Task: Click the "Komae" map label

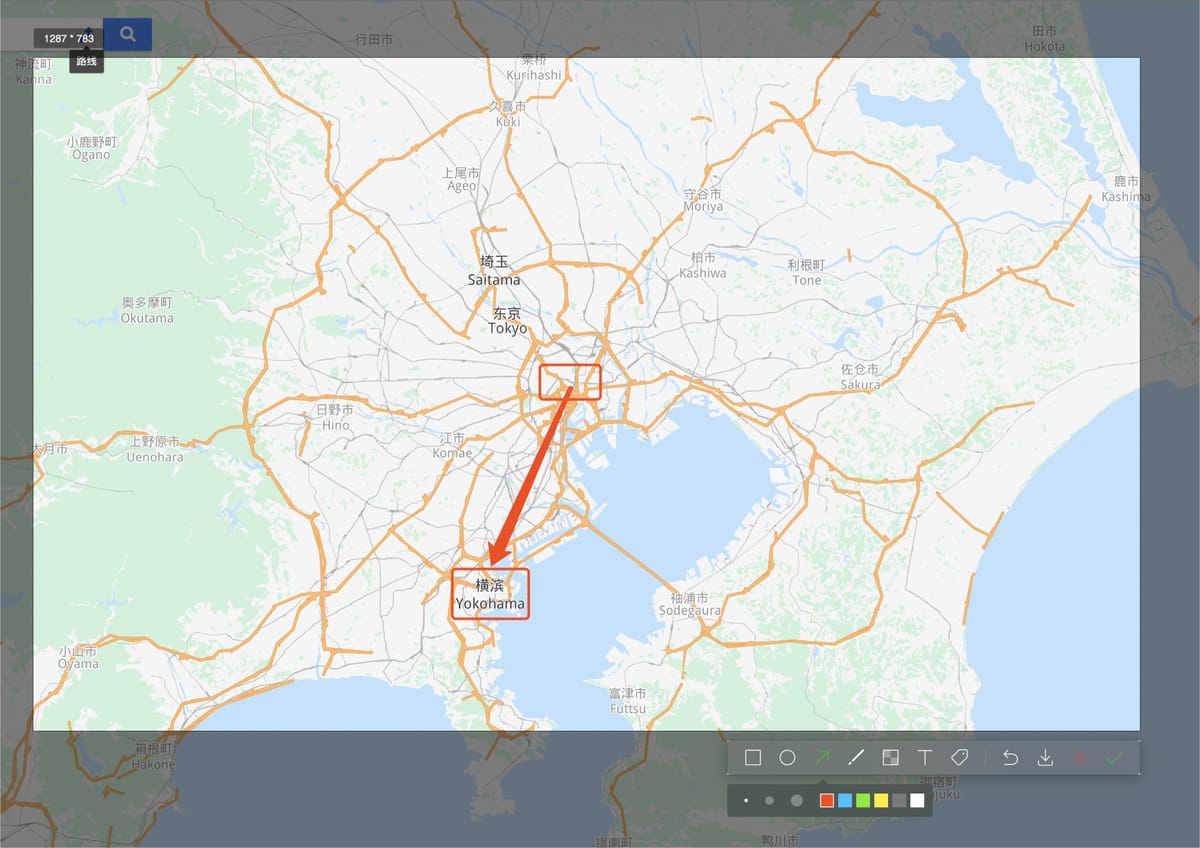Action: point(452,453)
